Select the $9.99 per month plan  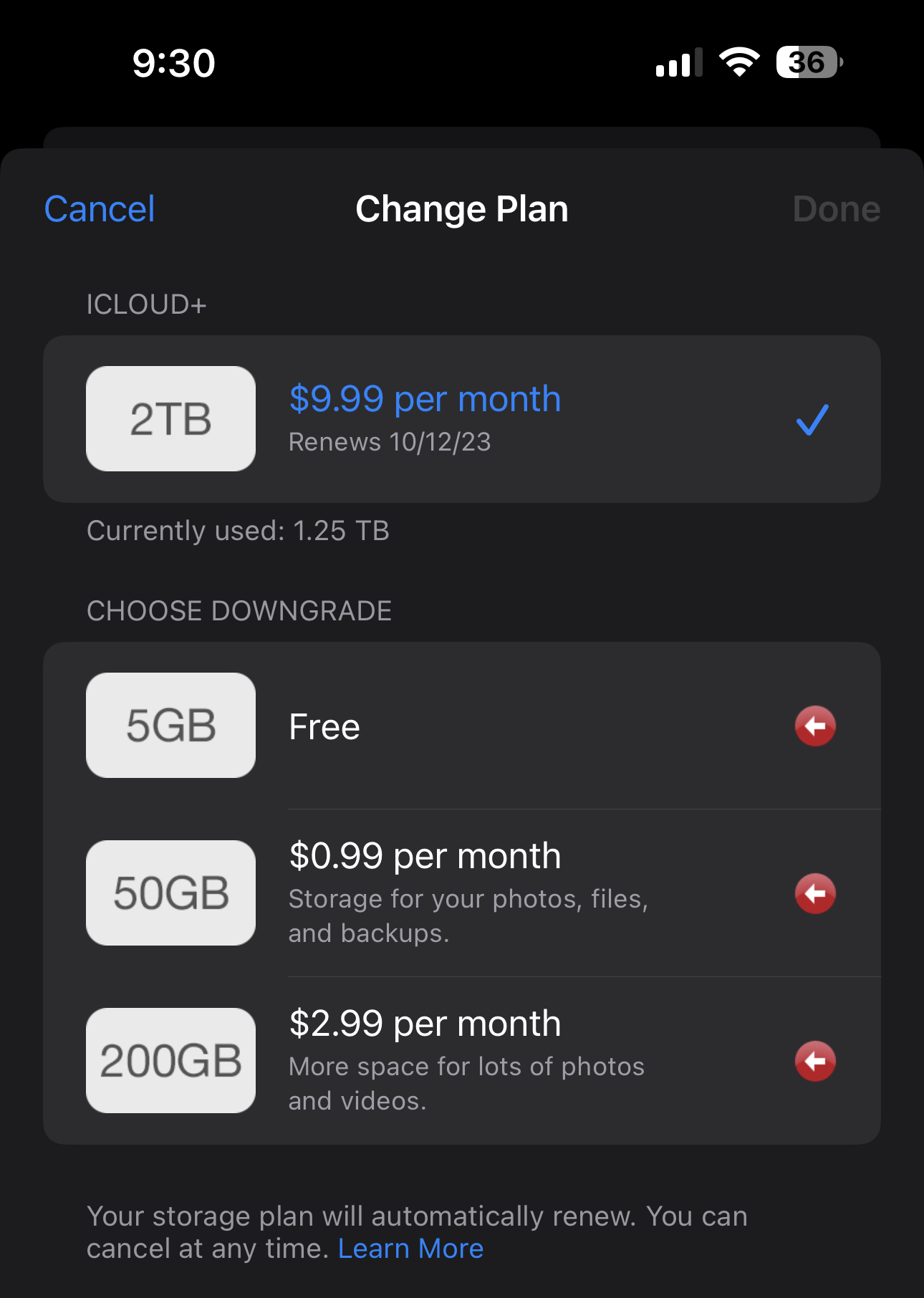(x=425, y=399)
